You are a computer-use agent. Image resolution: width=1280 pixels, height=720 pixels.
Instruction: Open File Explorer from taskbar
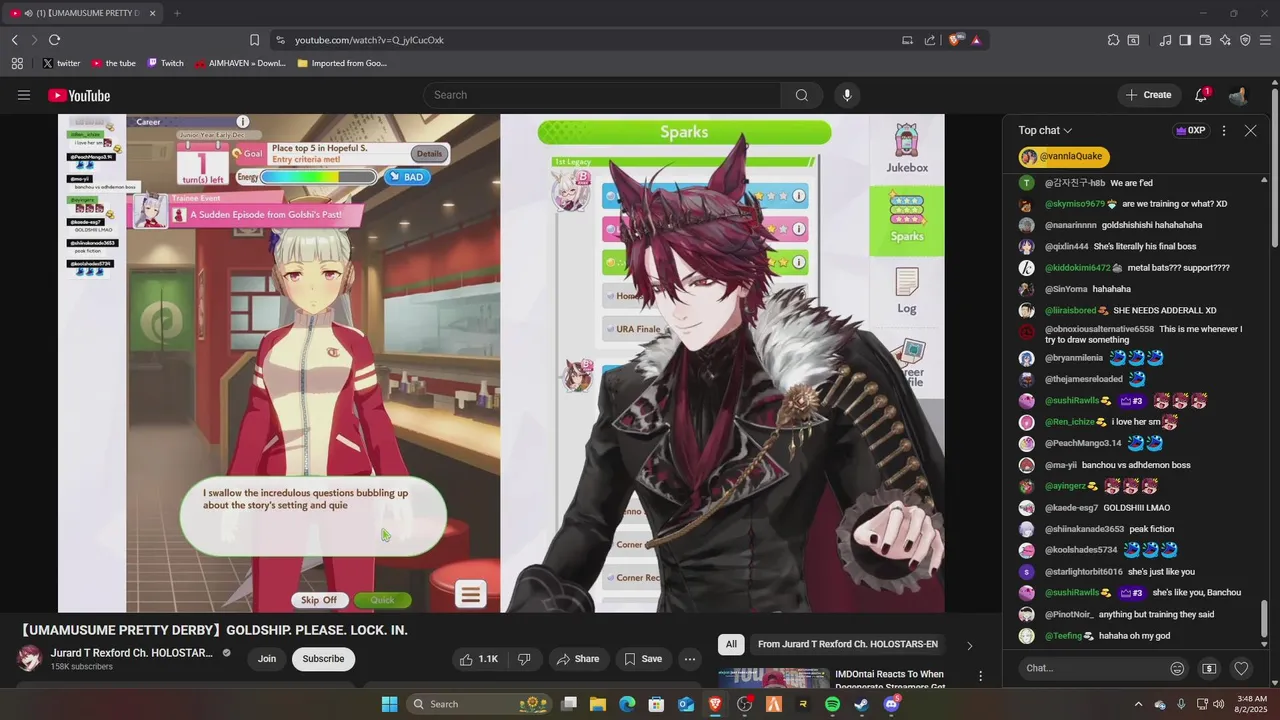click(598, 704)
